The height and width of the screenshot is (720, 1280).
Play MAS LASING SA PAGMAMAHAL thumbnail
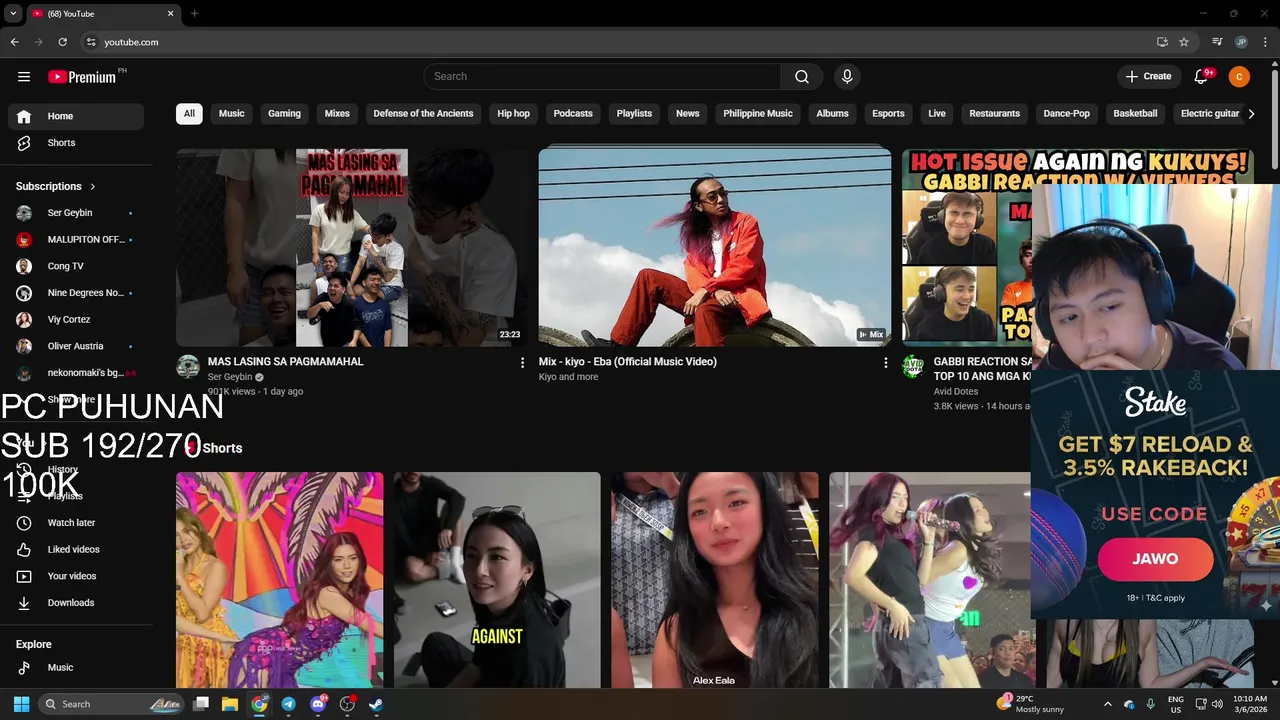pos(352,247)
